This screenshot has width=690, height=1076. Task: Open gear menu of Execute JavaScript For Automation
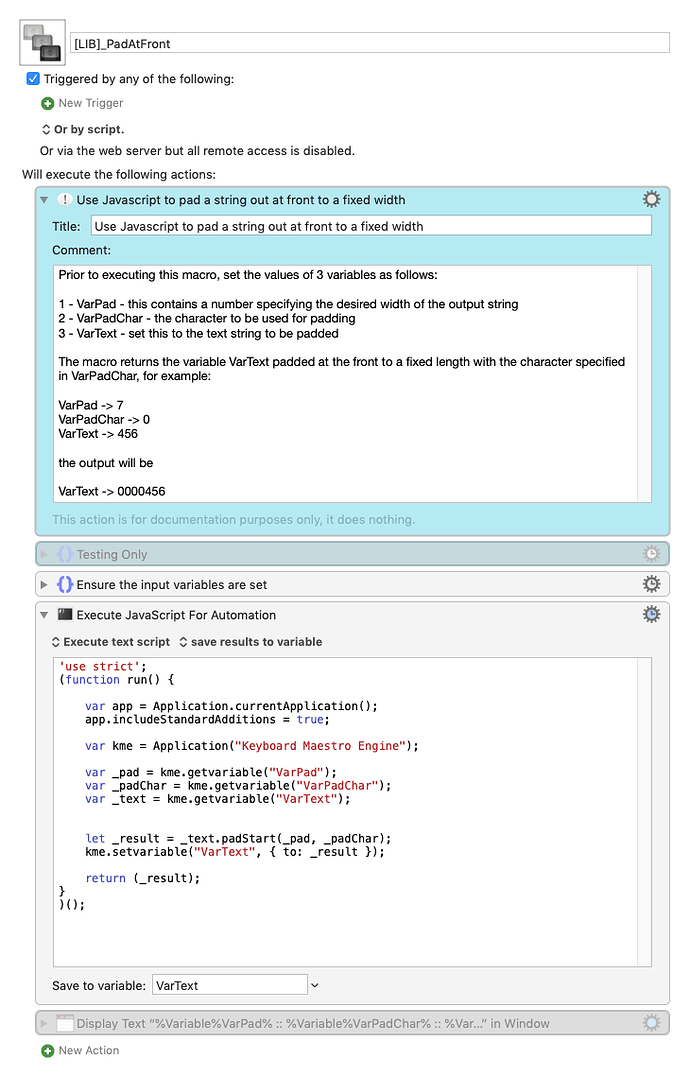tap(651, 615)
